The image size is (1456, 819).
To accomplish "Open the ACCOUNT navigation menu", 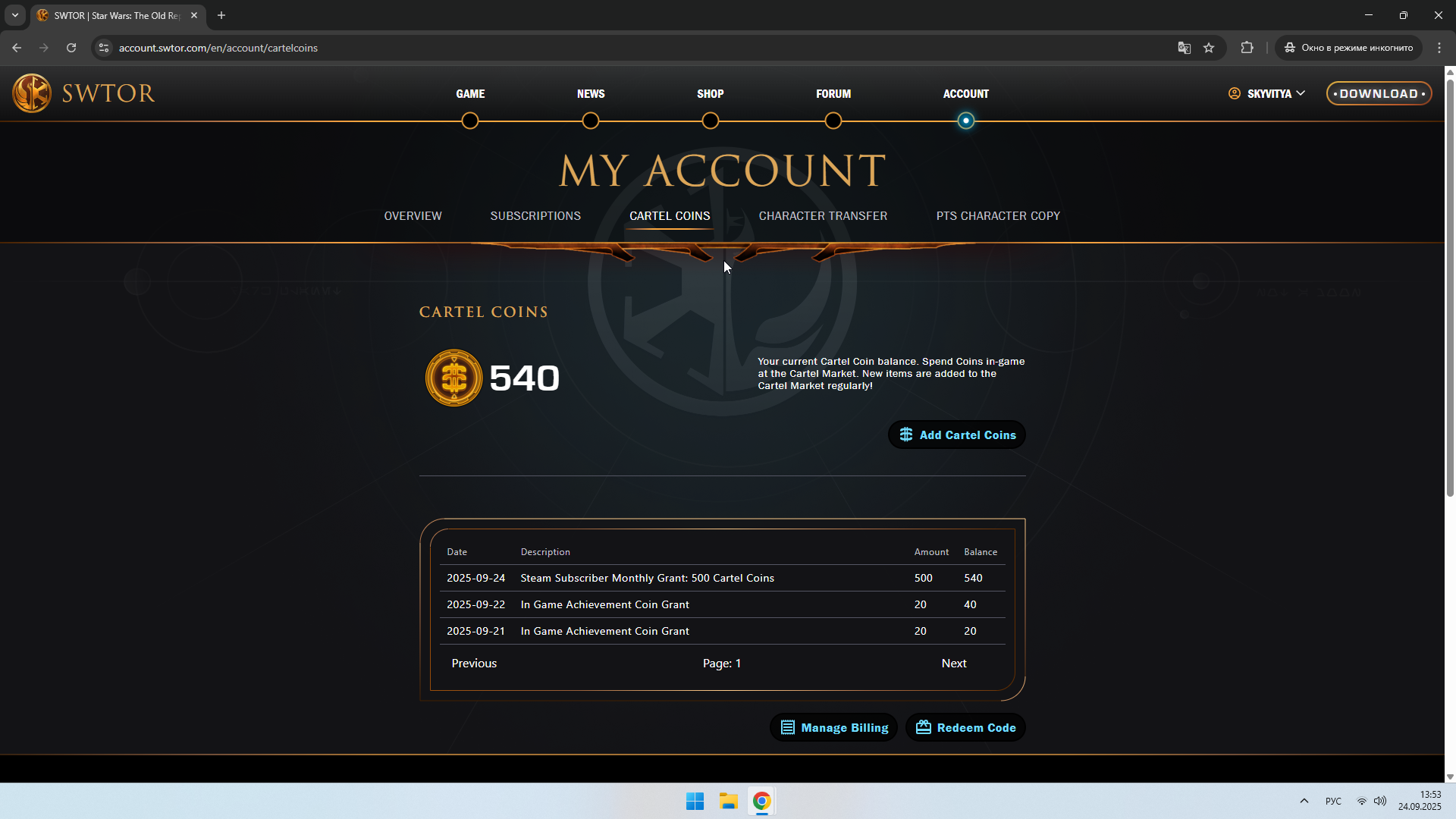I will (966, 94).
